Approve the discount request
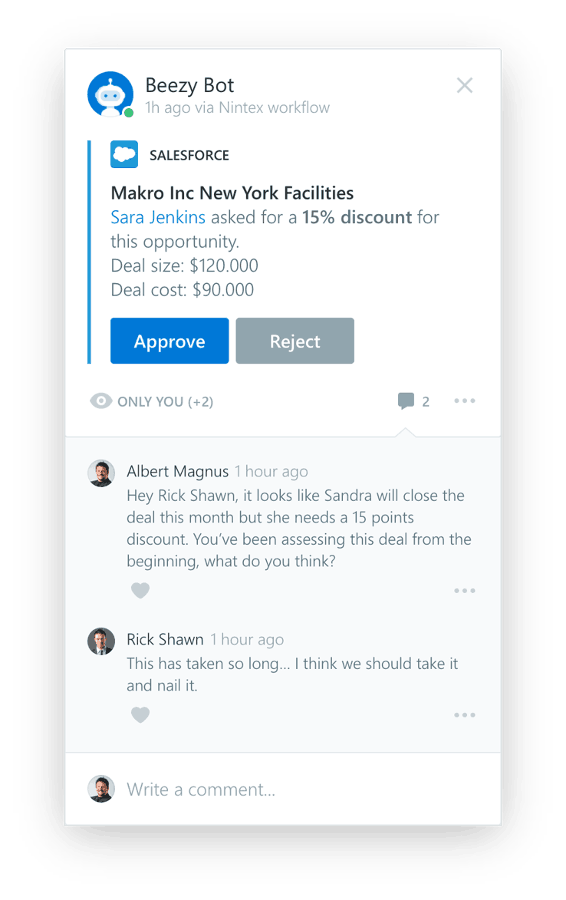This screenshot has height=900, width=566. click(x=169, y=341)
